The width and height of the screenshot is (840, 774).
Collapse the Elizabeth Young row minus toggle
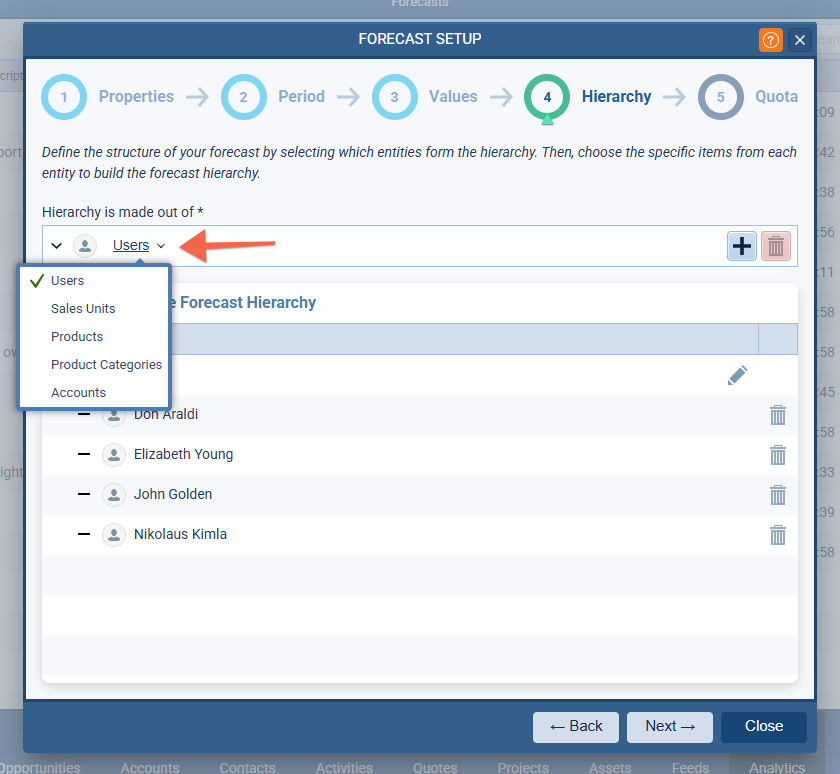click(x=84, y=454)
